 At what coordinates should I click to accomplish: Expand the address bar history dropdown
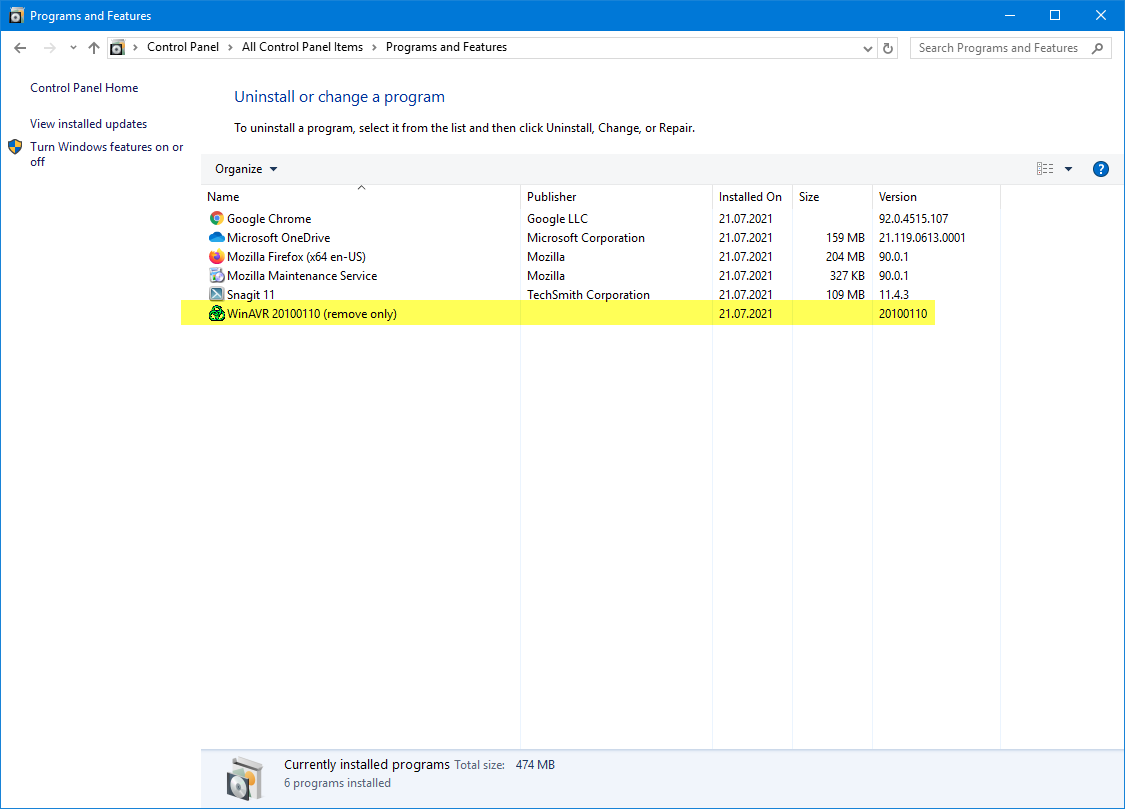coord(867,49)
